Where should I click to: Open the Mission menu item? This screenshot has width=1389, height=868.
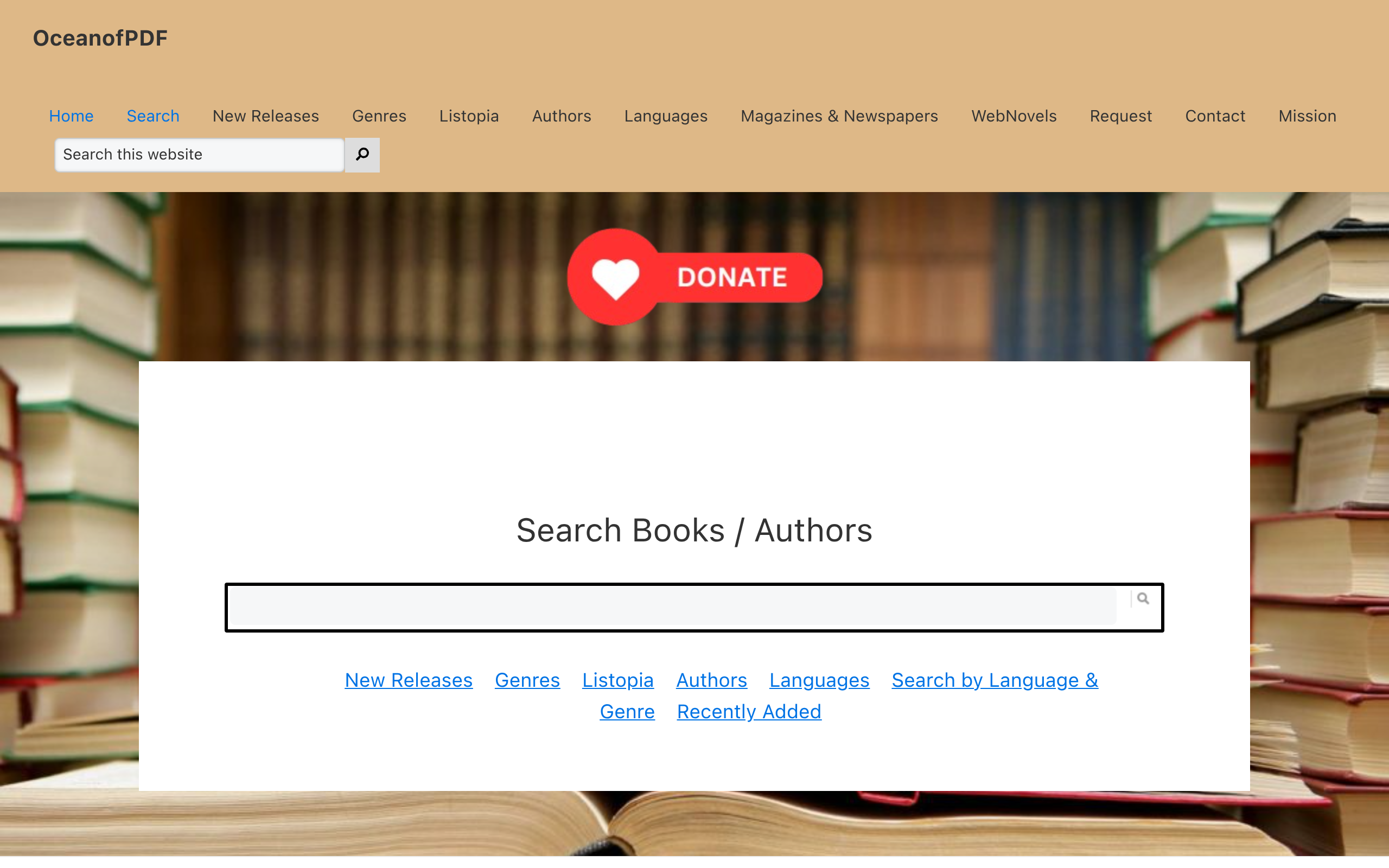1307,116
